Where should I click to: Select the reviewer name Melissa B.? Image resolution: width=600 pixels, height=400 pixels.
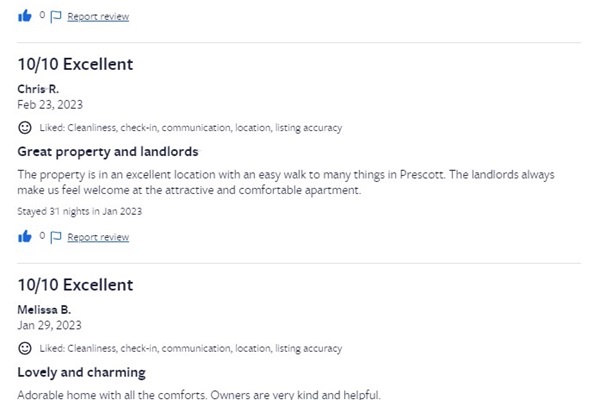tap(44, 309)
